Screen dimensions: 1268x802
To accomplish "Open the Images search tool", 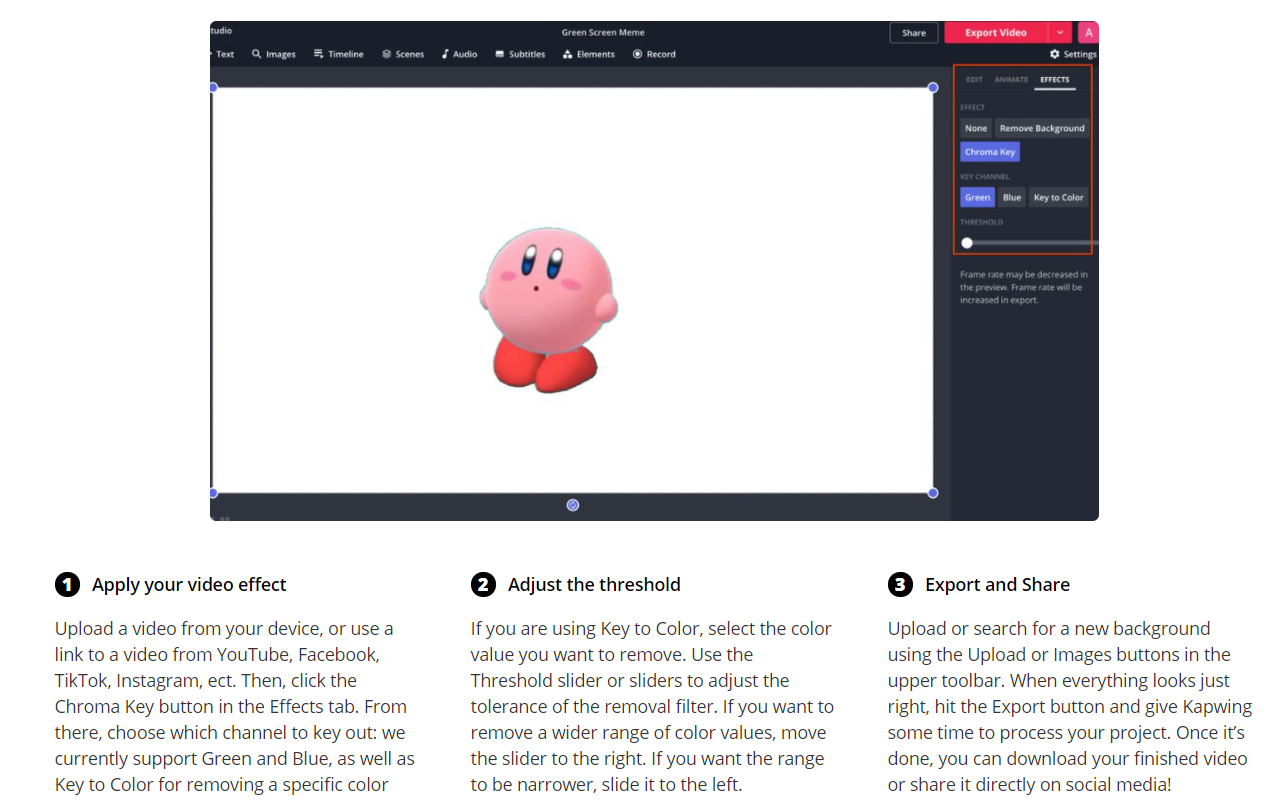I will 273,54.
